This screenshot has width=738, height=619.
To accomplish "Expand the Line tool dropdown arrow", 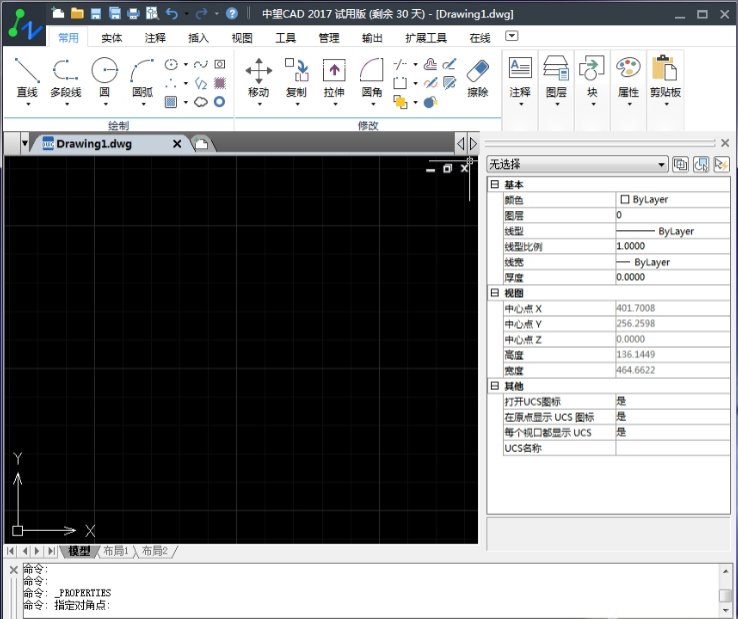I will [x=28, y=105].
